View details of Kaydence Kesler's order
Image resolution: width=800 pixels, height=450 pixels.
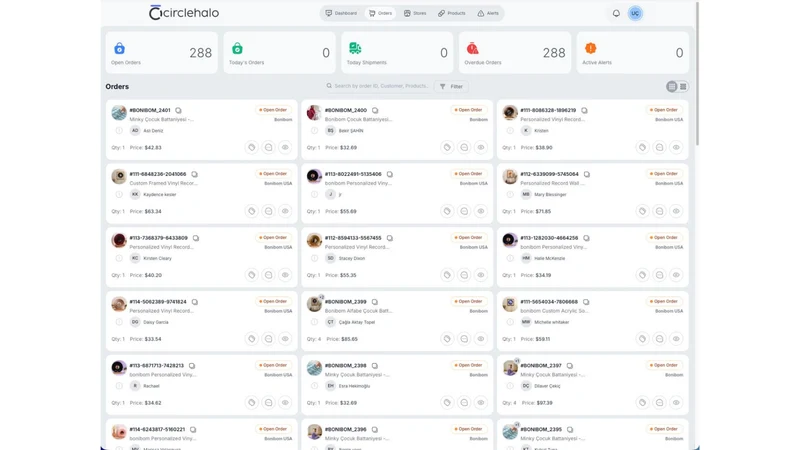pyautogui.click(x=285, y=211)
